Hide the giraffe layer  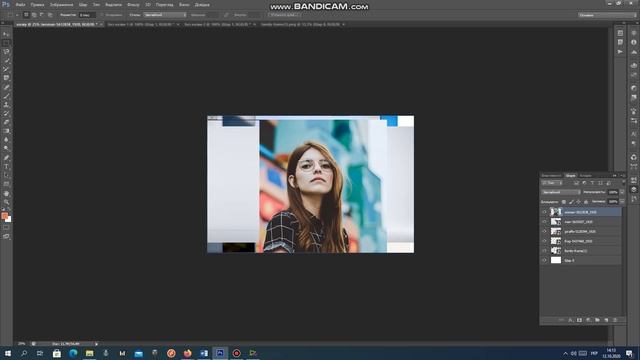click(x=544, y=231)
